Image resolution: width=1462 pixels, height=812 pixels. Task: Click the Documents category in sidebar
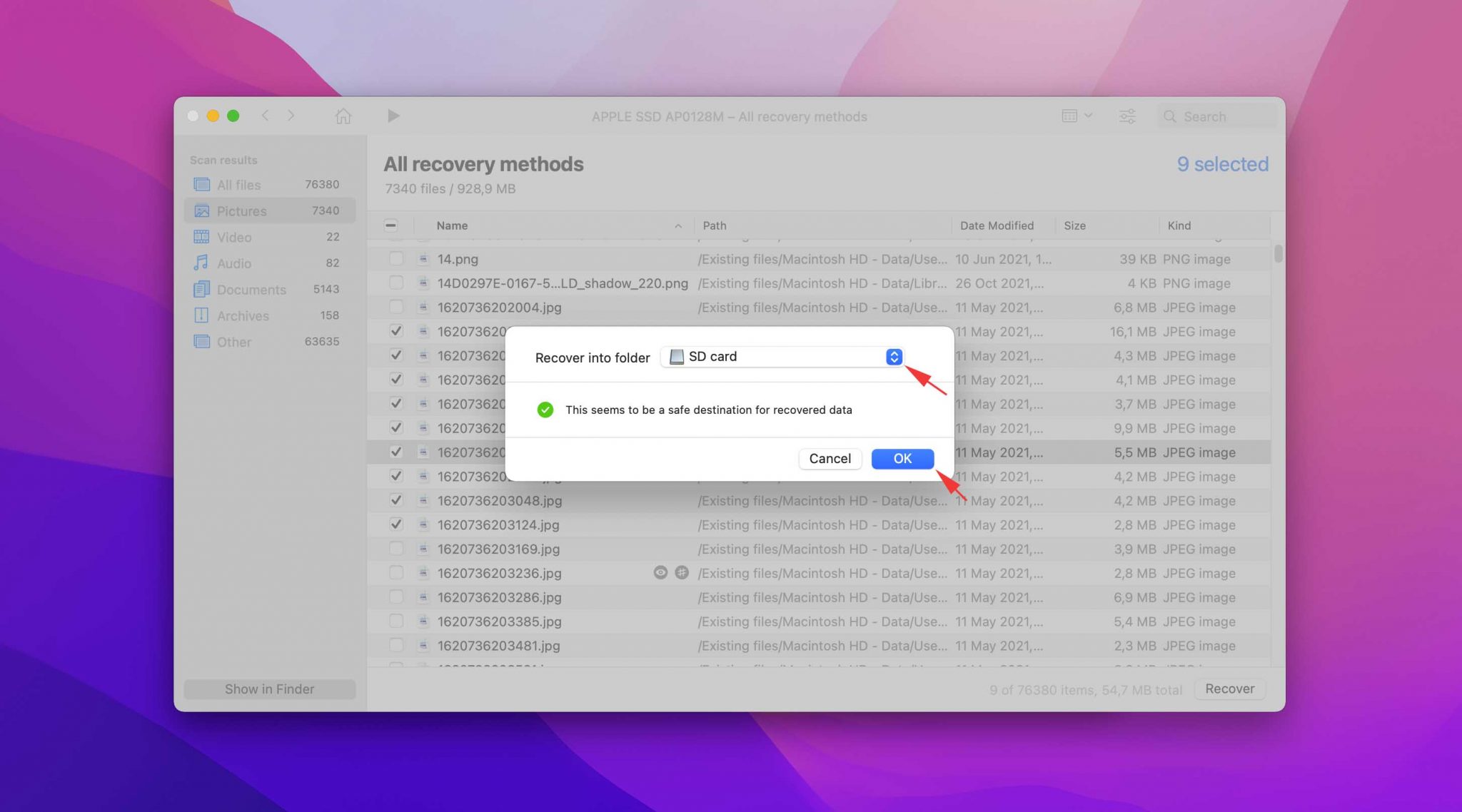click(252, 290)
